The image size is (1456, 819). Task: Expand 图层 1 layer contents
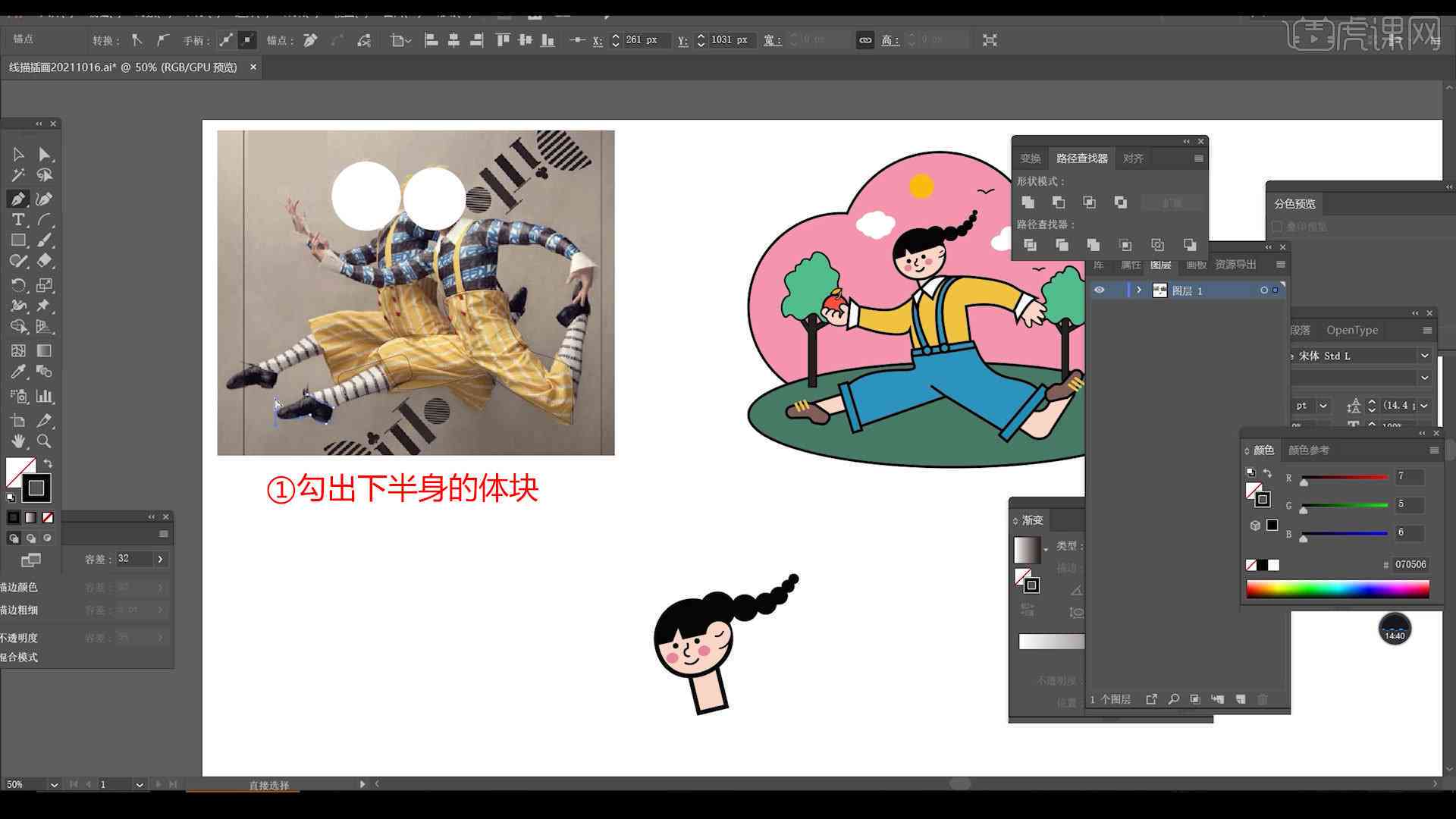tap(1138, 290)
